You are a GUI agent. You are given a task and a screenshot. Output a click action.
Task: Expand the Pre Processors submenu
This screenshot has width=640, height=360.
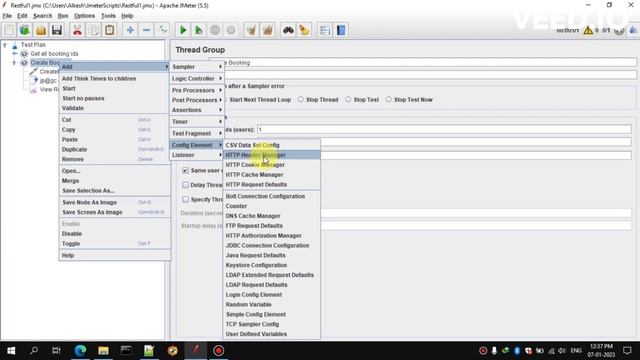(x=197, y=90)
